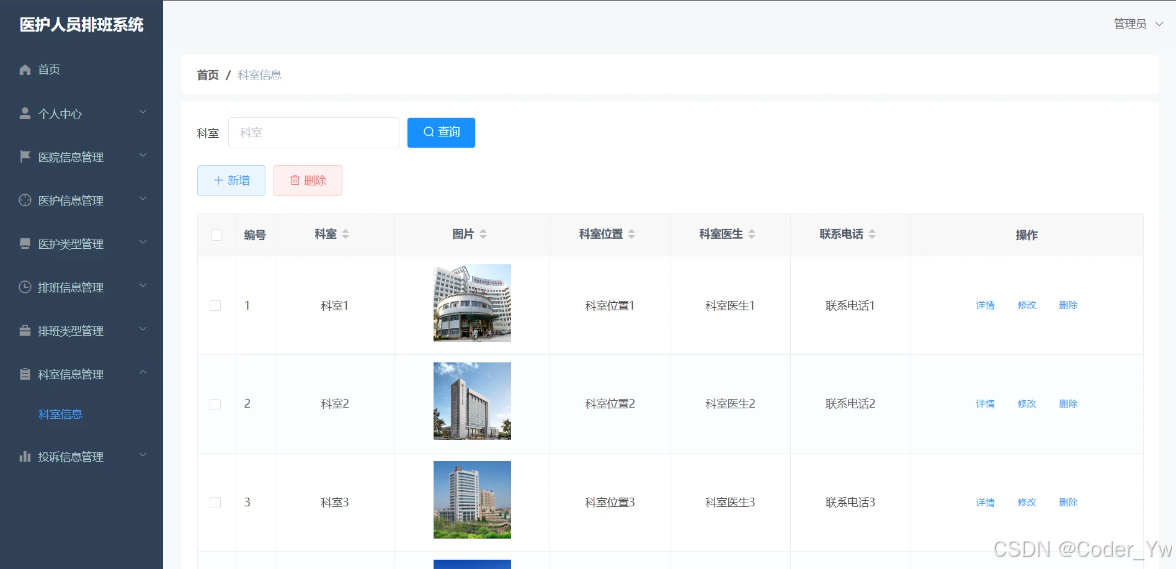Click the home icon beside 首页

click(25, 70)
